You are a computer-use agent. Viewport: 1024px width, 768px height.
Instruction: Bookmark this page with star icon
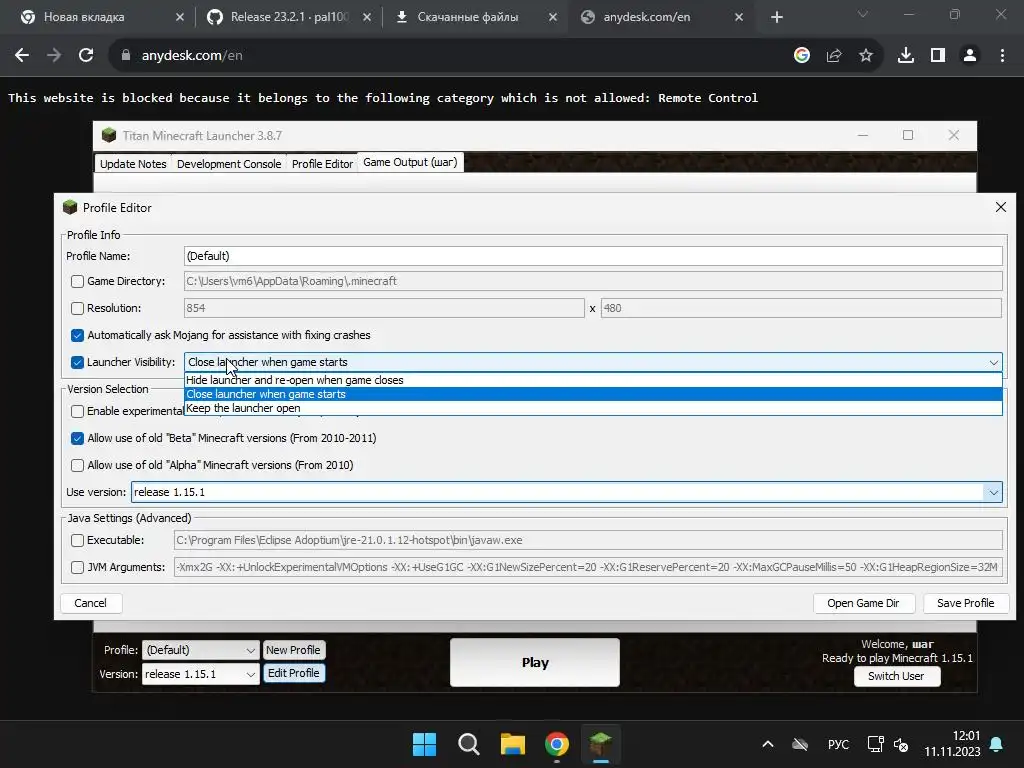[x=866, y=56]
